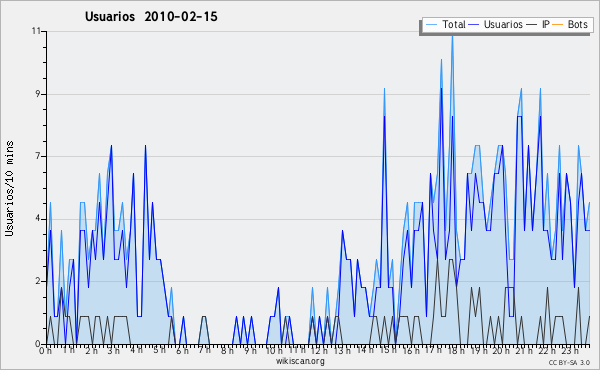This screenshot has height=370, width=600.
Task: Click the x-axis label '23 h'
Action: click(570, 350)
